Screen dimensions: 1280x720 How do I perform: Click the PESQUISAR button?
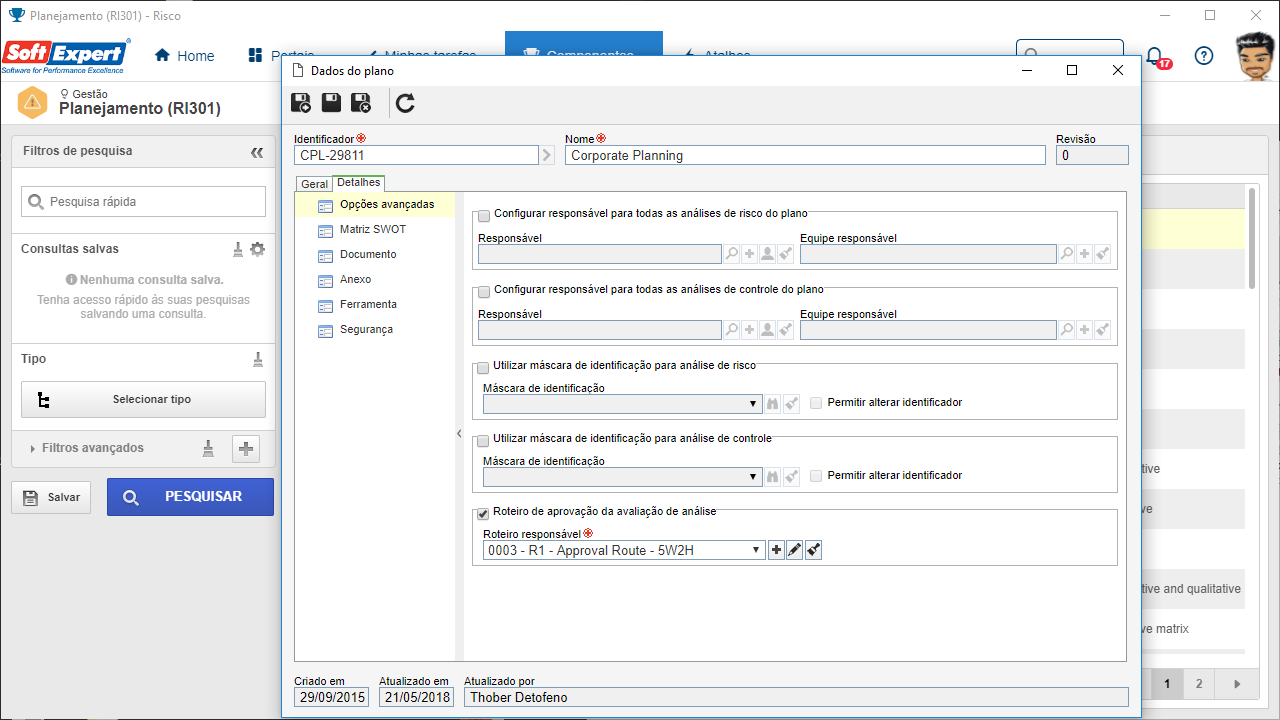coord(190,497)
